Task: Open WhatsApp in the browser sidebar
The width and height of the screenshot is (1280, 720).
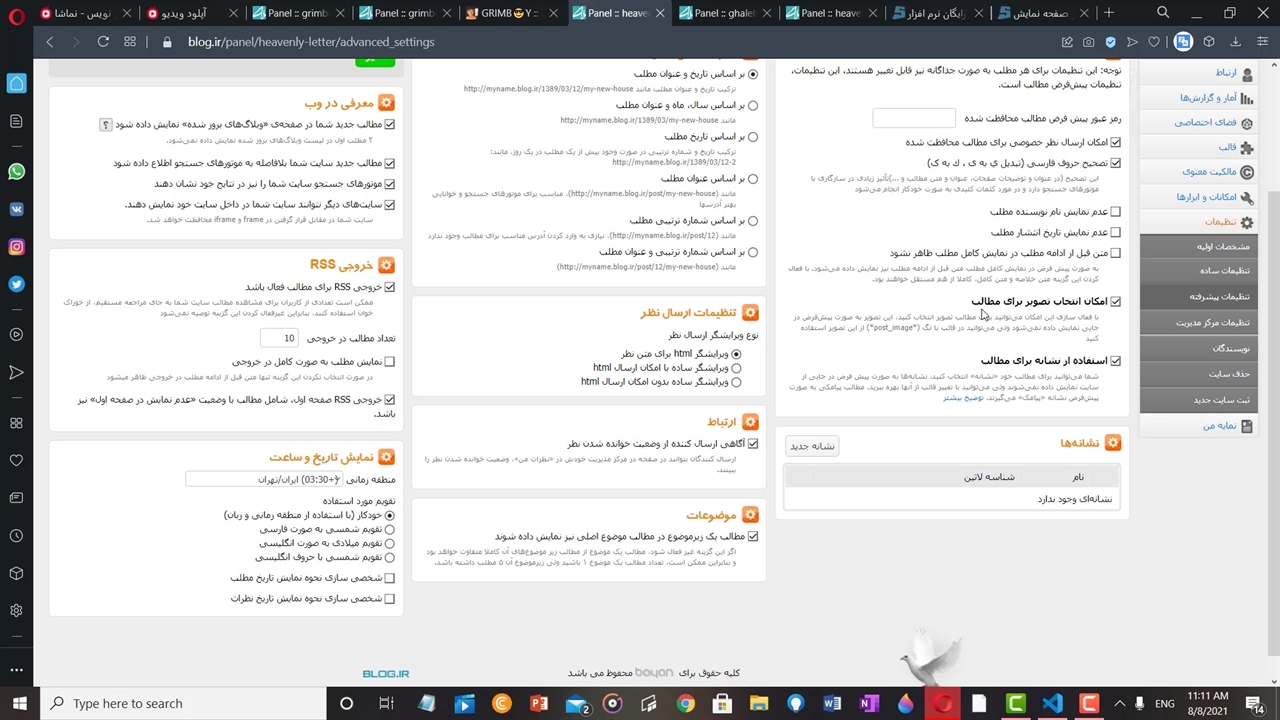Action: [x=16, y=172]
